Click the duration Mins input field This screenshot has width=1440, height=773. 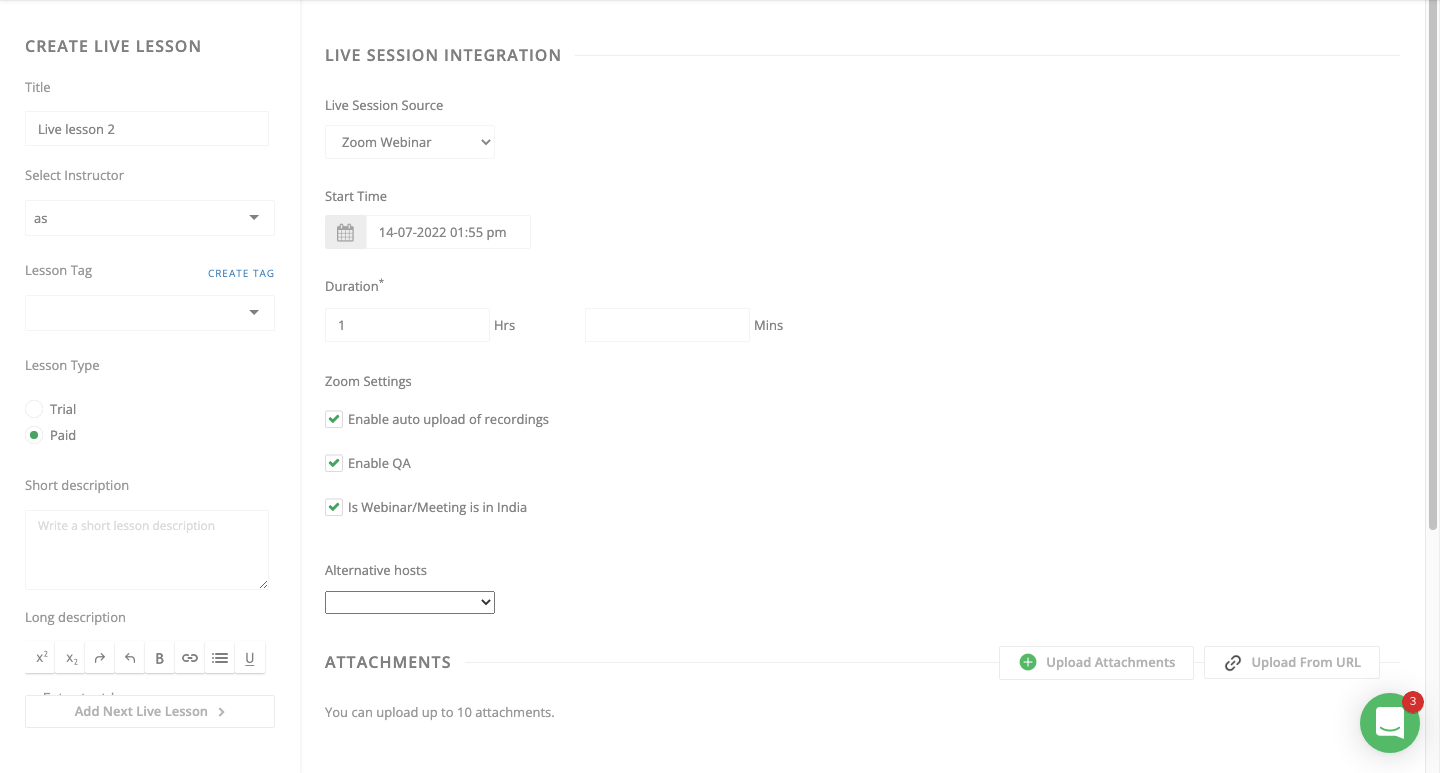667,325
